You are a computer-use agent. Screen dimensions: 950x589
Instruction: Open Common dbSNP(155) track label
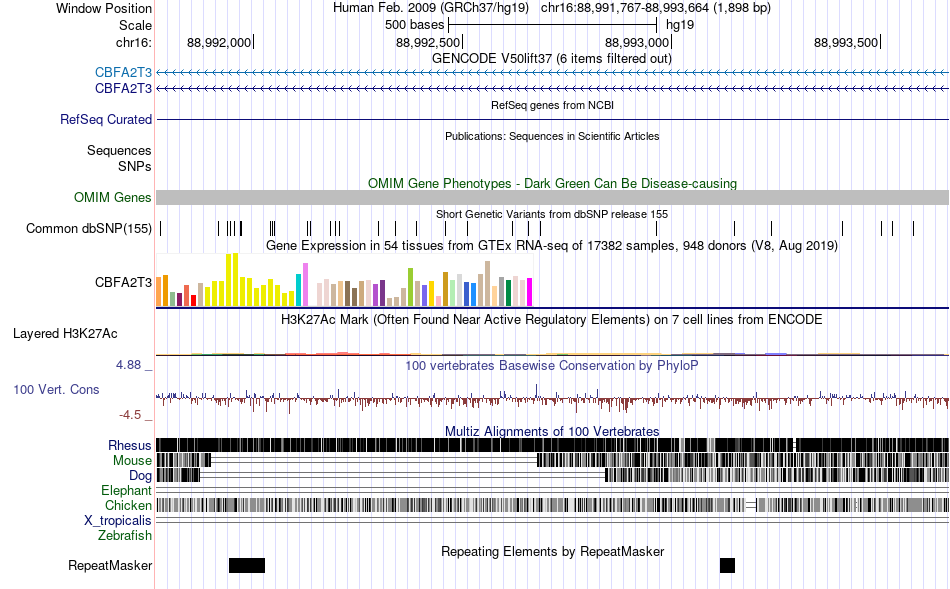pyautogui.click(x=89, y=228)
